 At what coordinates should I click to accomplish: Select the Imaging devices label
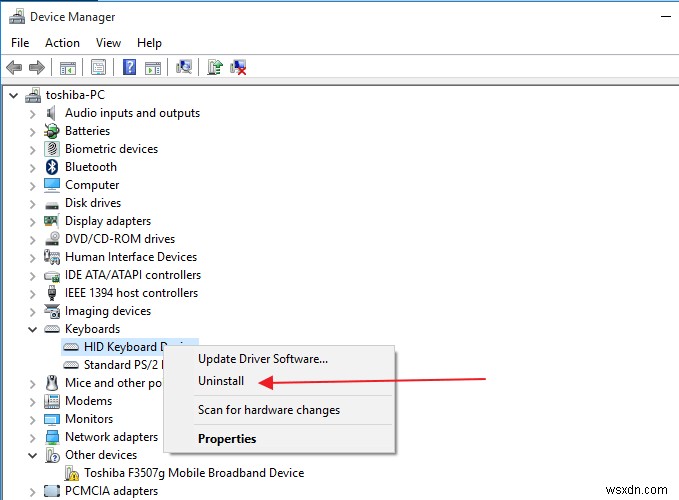tap(108, 311)
